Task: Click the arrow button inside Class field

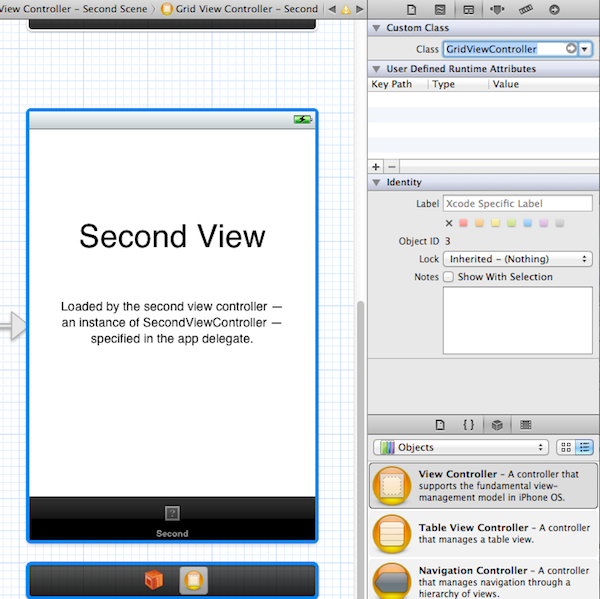Action: click(x=571, y=49)
